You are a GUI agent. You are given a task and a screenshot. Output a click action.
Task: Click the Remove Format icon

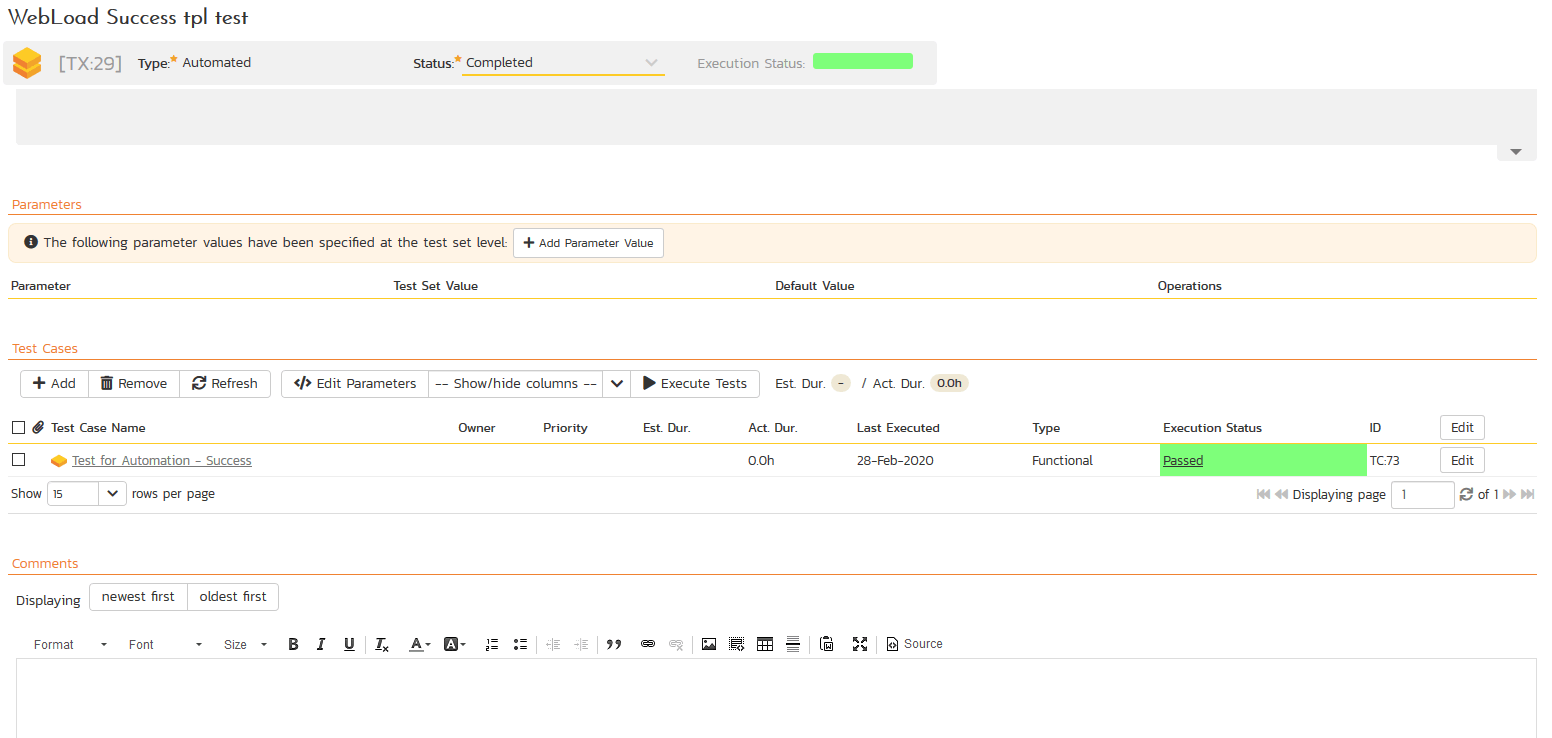click(382, 644)
